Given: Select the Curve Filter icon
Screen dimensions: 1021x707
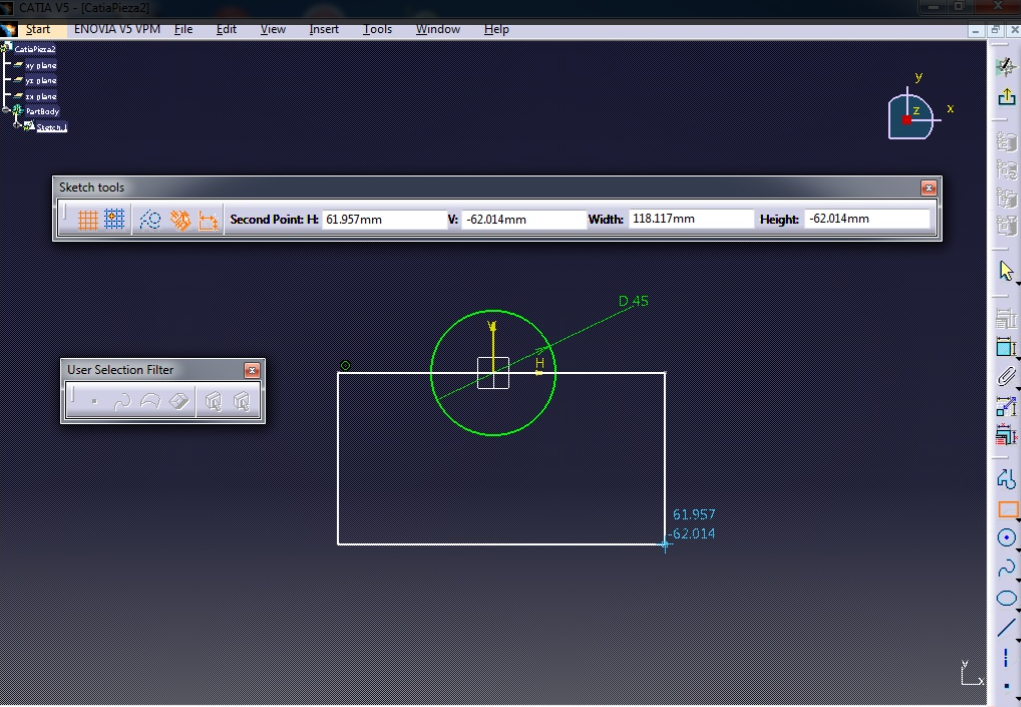Looking at the screenshot, I should tap(122, 402).
